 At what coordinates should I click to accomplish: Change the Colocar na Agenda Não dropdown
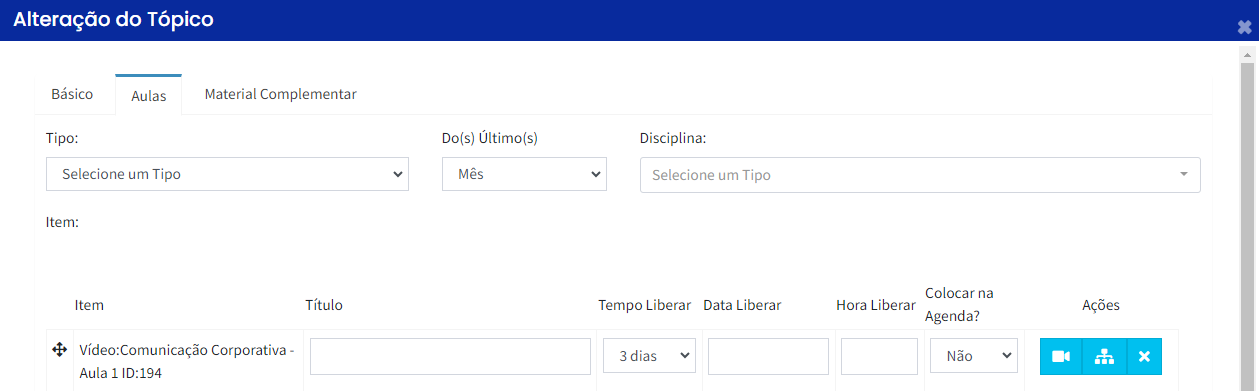pyautogui.click(x=973, y=356)
